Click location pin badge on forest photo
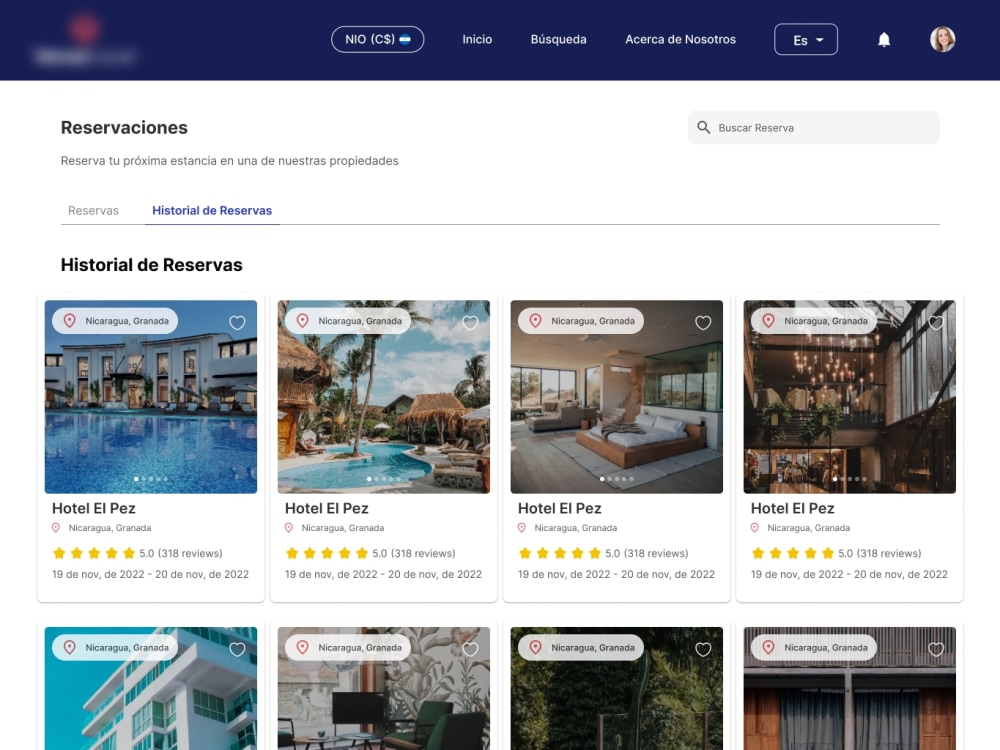This screenshot has width=1000, height=750. point(580,647)
